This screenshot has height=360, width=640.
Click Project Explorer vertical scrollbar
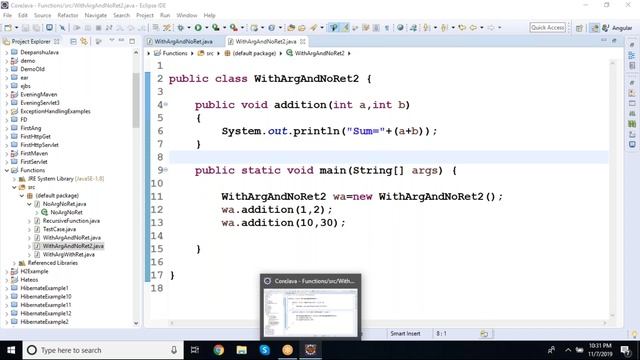tap(136, 100)
